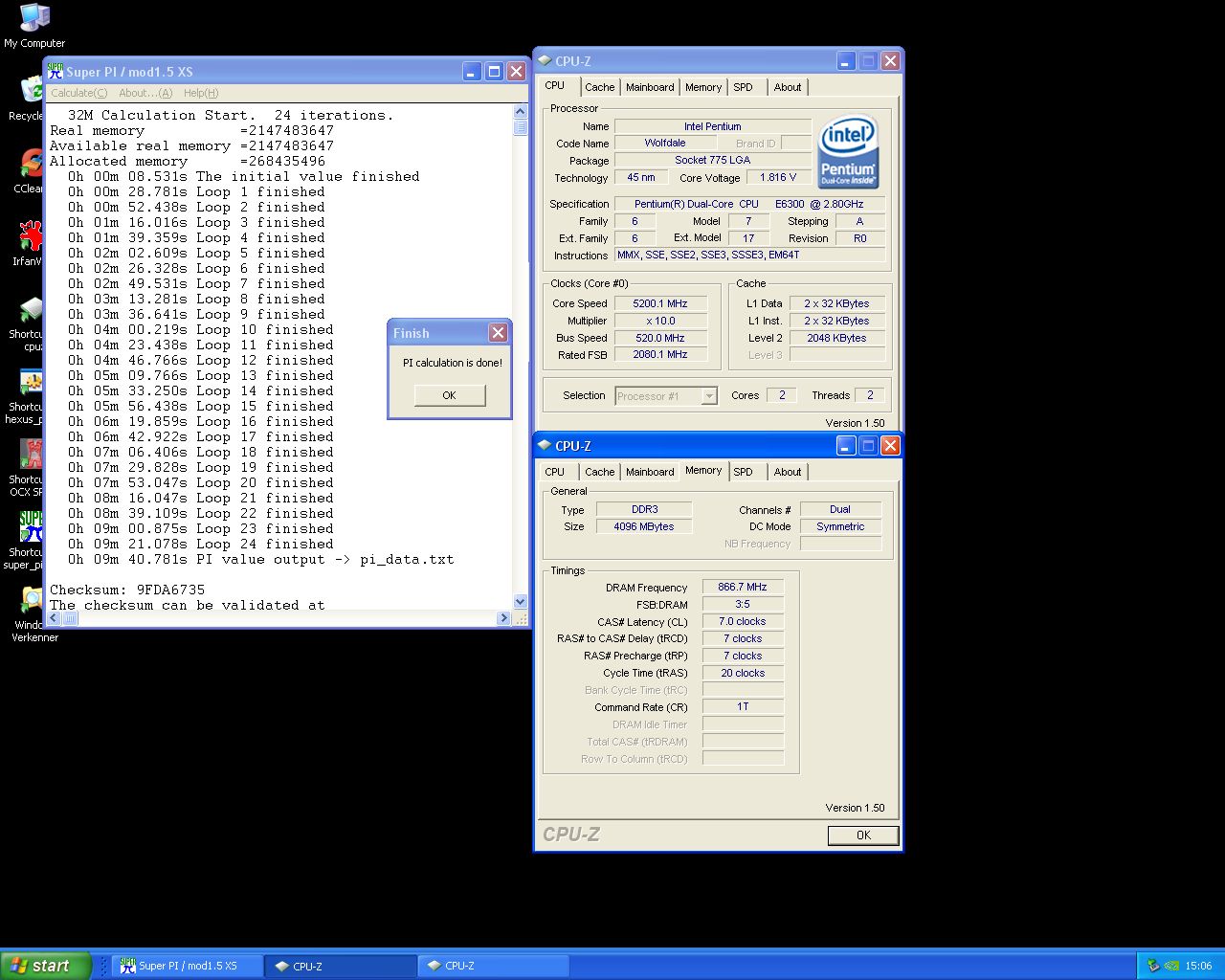Select the first CPU-Z taskbar button
1225x980 pixels.
pyautogui.click(x=341, y=966)
